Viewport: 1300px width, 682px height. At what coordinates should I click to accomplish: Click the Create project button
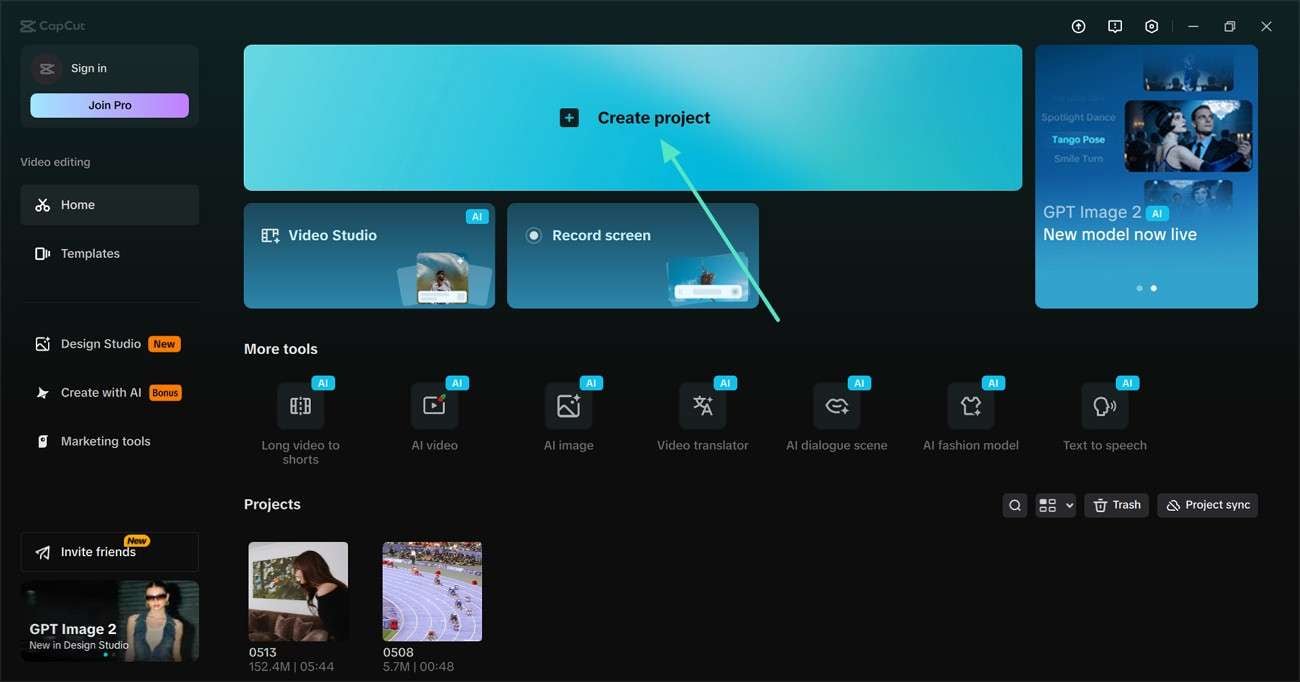633,118
